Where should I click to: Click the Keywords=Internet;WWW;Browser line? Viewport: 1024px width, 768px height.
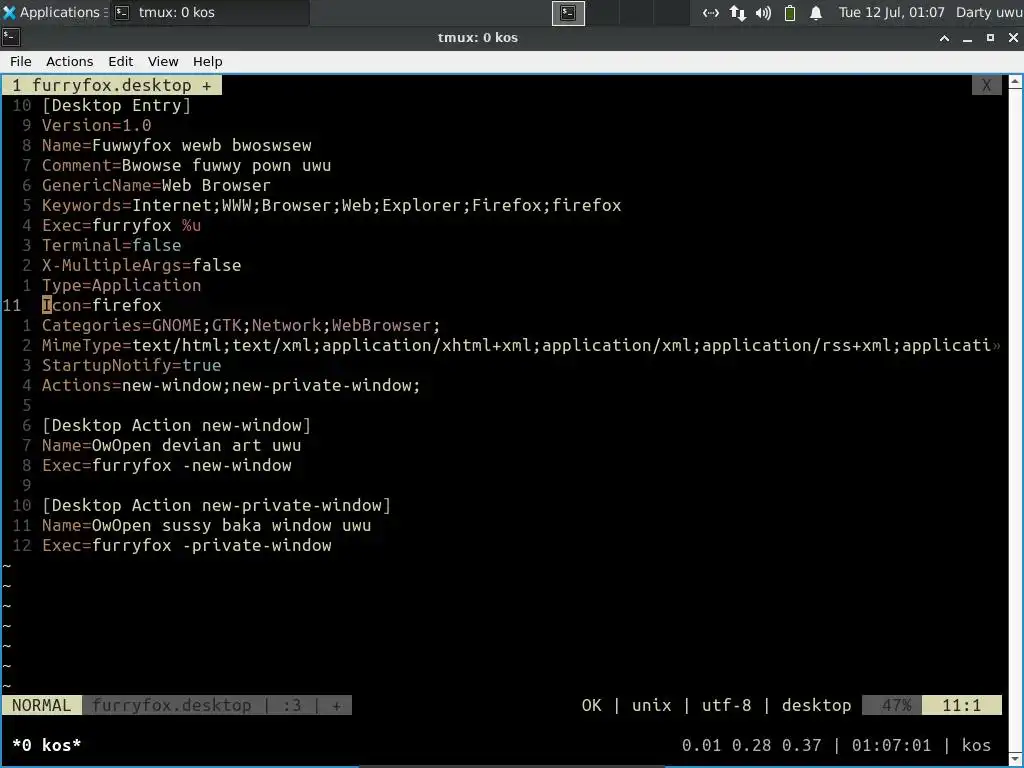tap(332, 205)
